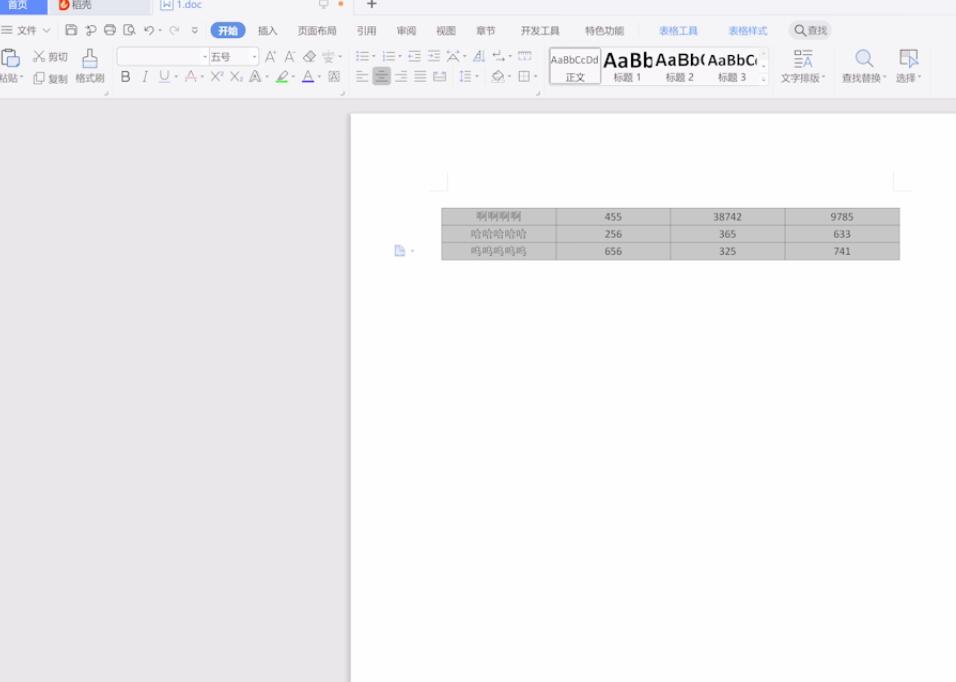Click the 查找 search box button

point(810,31)
